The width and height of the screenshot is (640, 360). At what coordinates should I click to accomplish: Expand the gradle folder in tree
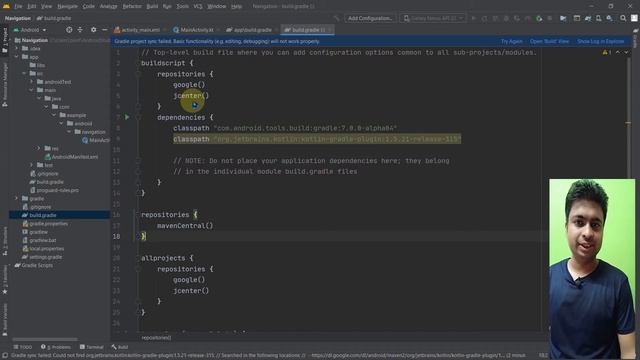tap(17, 198)
